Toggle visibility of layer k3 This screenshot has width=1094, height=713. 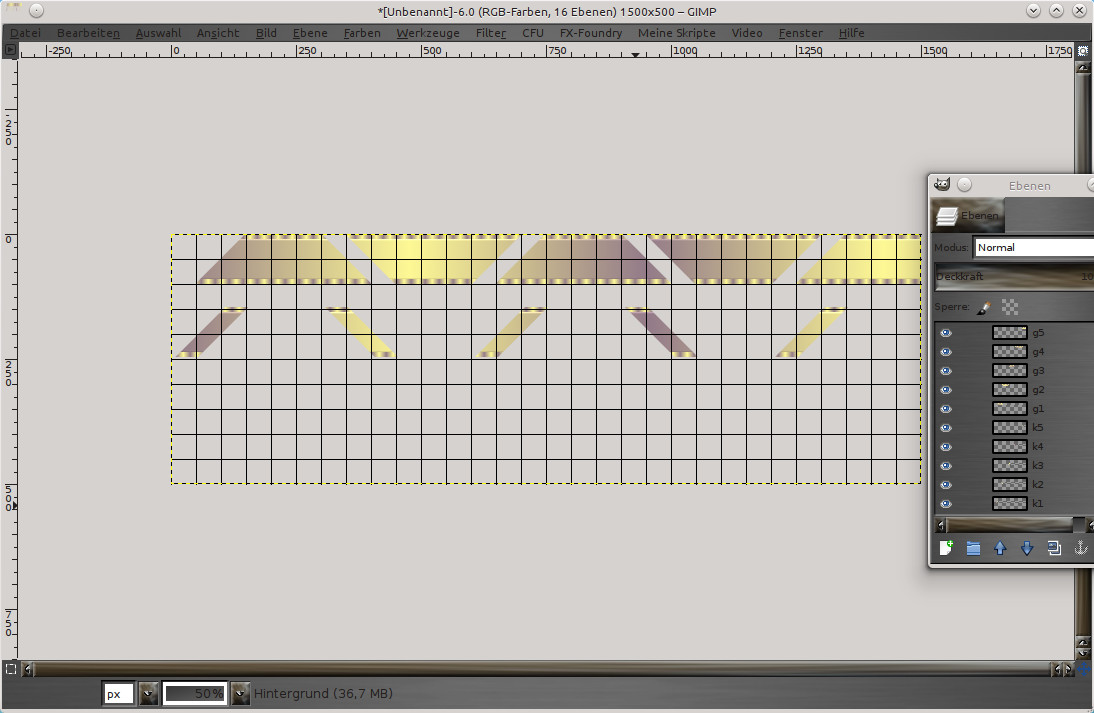[x=946, y=466]
